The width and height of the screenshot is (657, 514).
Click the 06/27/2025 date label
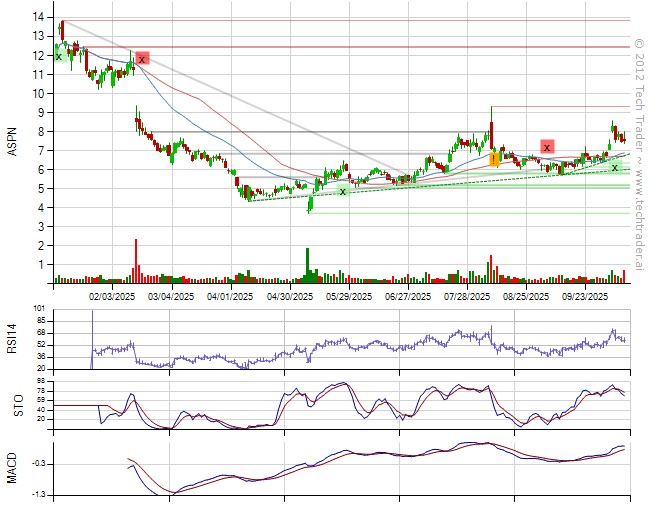[406, 296]
